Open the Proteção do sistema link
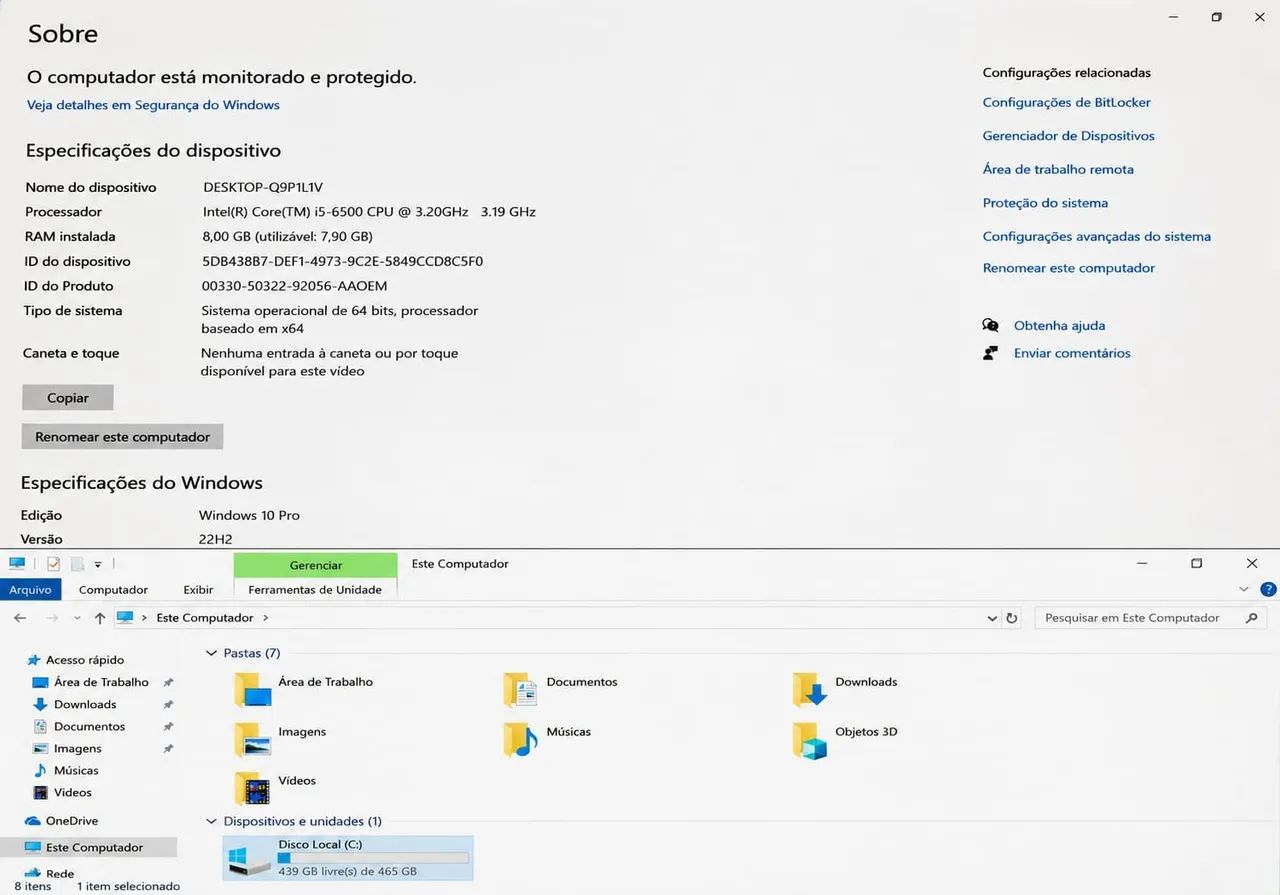The width and height of the screenshot is (1280, 895). [x=1045, y=203]
